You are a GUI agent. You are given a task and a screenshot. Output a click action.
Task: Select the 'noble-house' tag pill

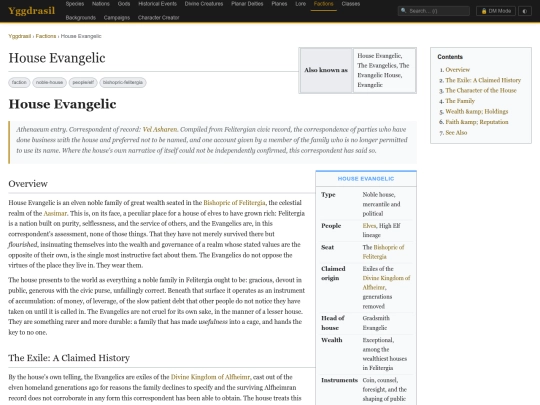point(50,82)
